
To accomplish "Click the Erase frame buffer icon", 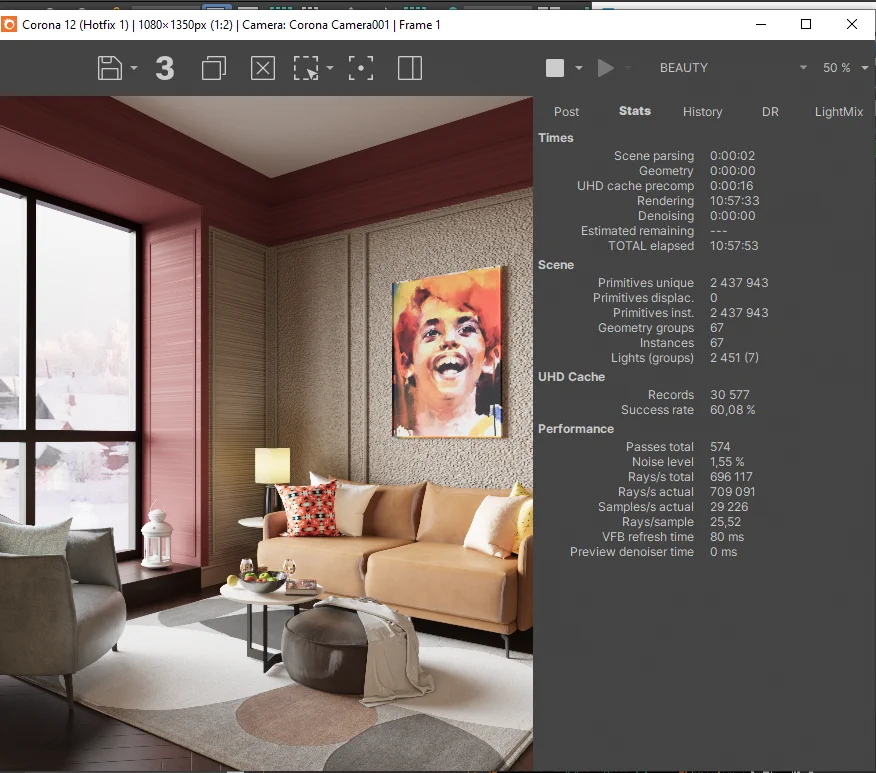I will click(x=262, y=68).
